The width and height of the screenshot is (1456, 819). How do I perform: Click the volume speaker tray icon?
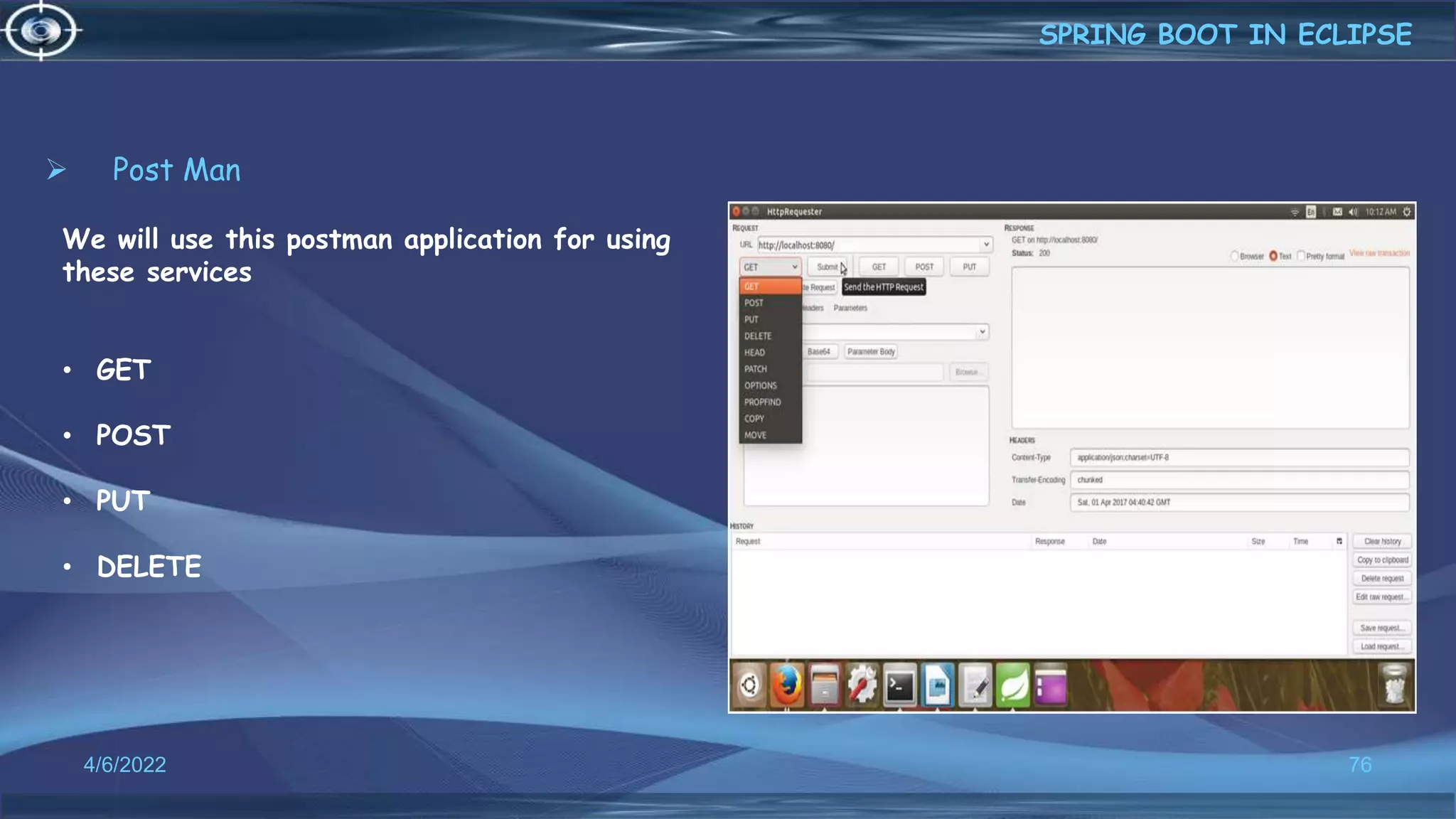coord(1353,212)
